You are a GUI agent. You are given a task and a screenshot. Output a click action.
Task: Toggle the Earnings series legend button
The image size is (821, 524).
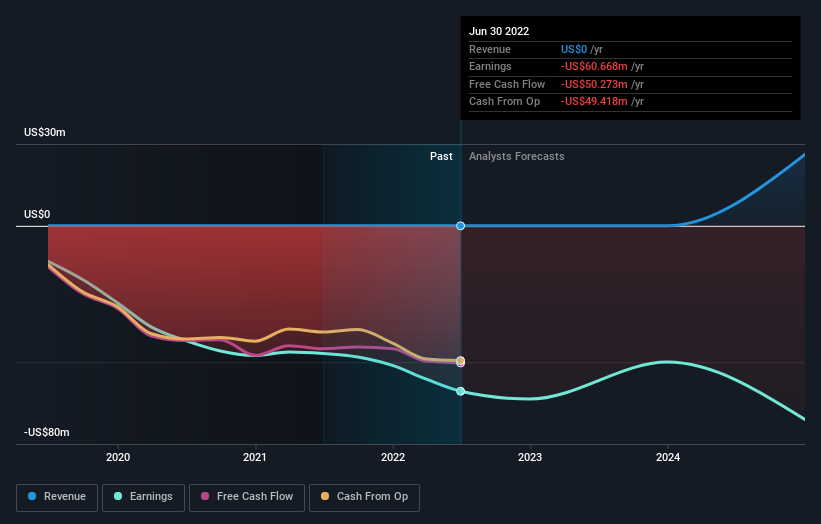pos(143,497)
